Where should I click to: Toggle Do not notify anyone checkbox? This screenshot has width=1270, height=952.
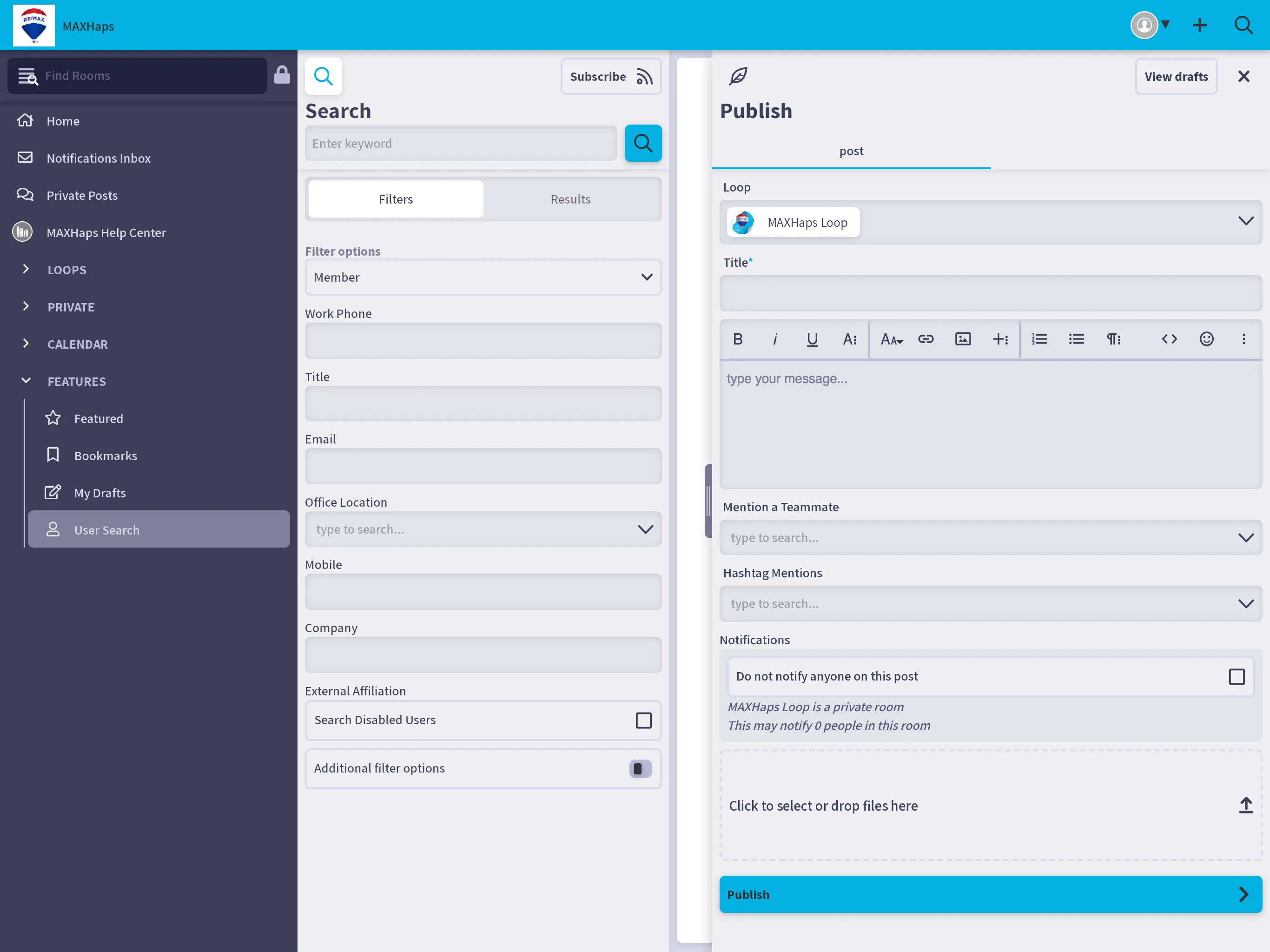(x=1237, y=676)
